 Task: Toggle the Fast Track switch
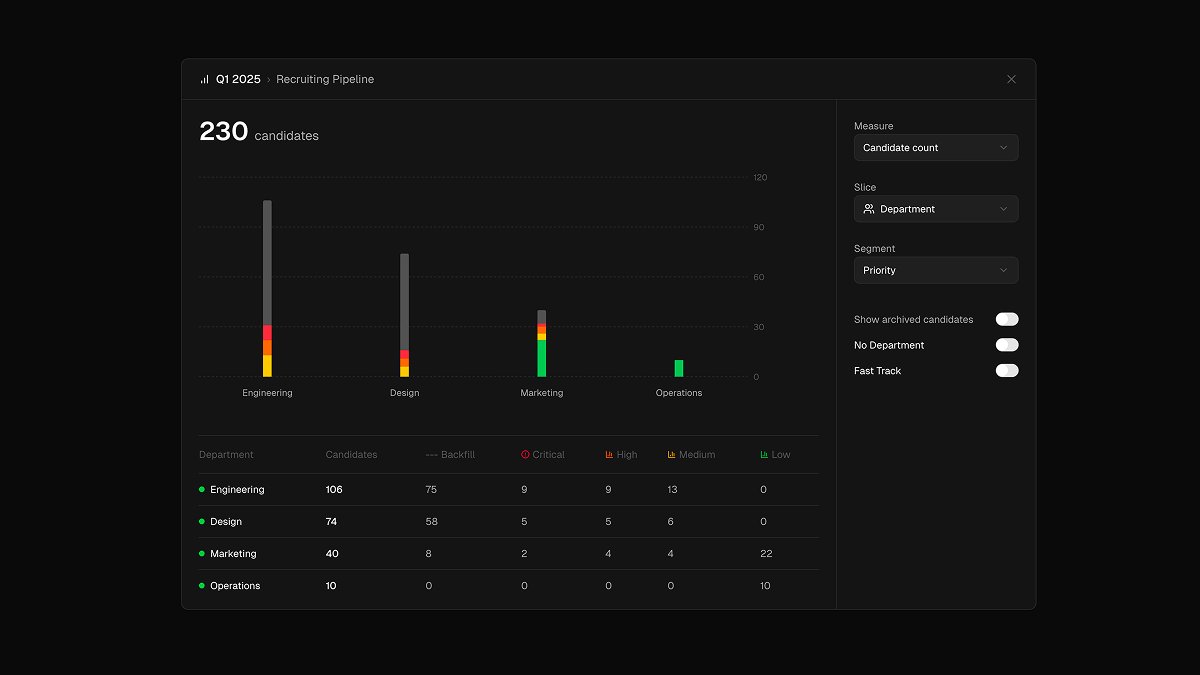(1007, 370)
